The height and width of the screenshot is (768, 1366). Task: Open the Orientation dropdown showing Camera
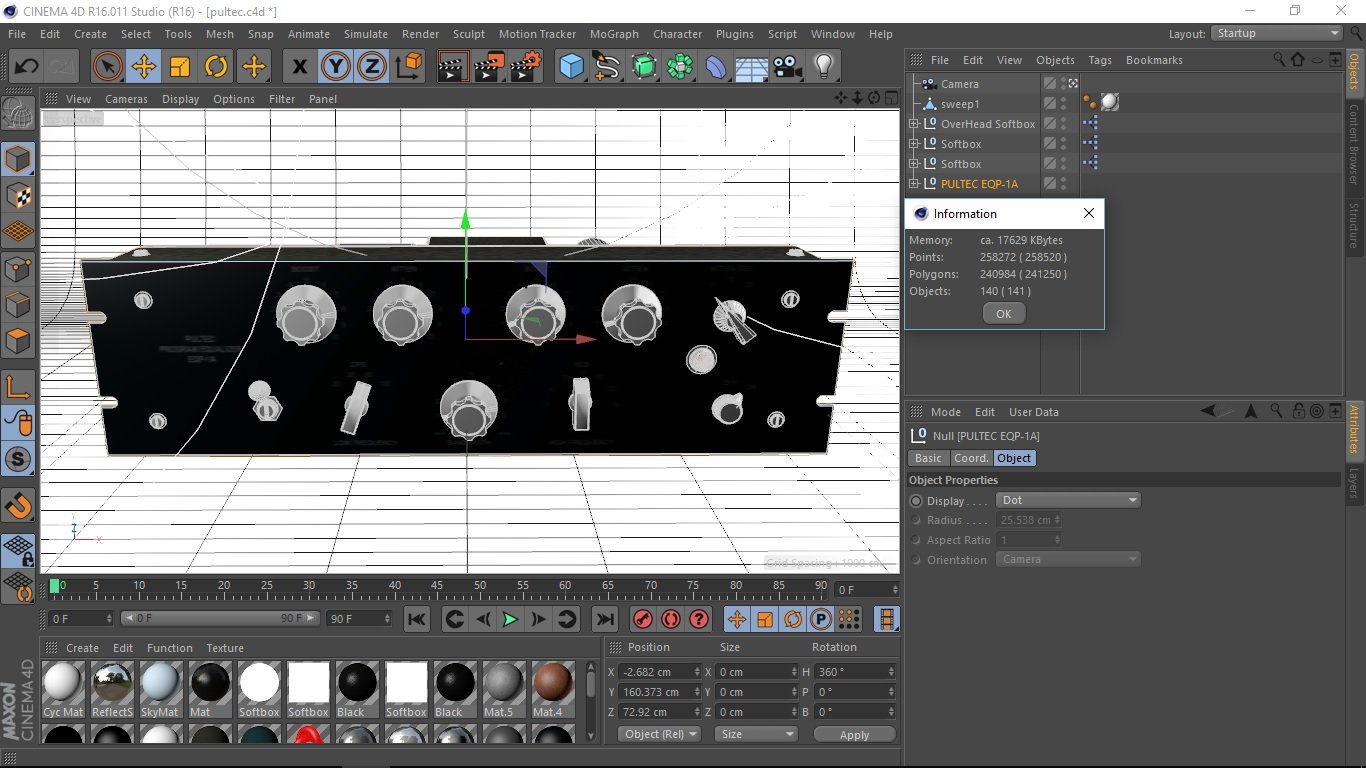tap(1068, 560)
